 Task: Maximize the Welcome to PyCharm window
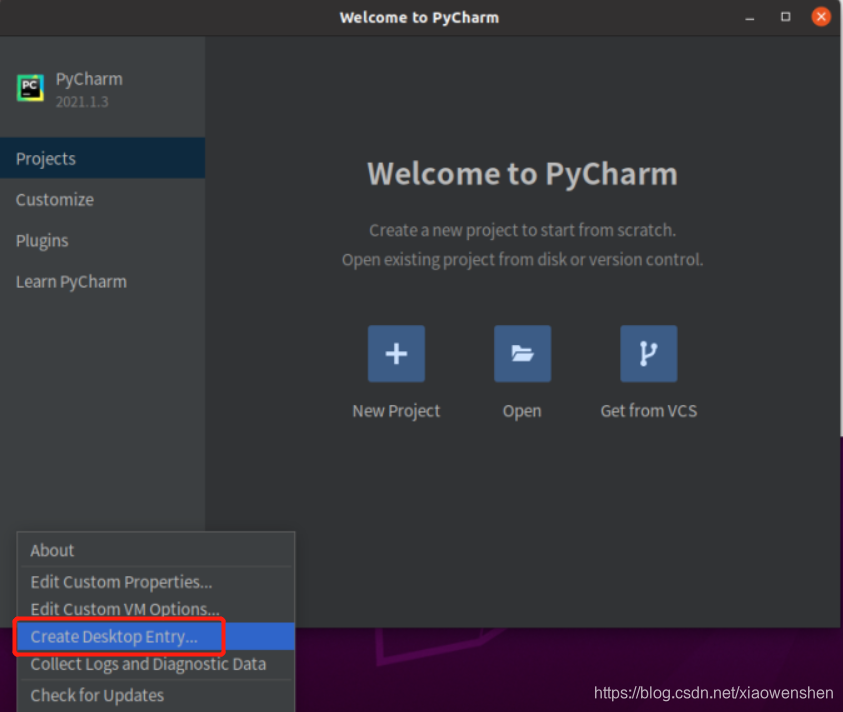click(x=785, y=17)
